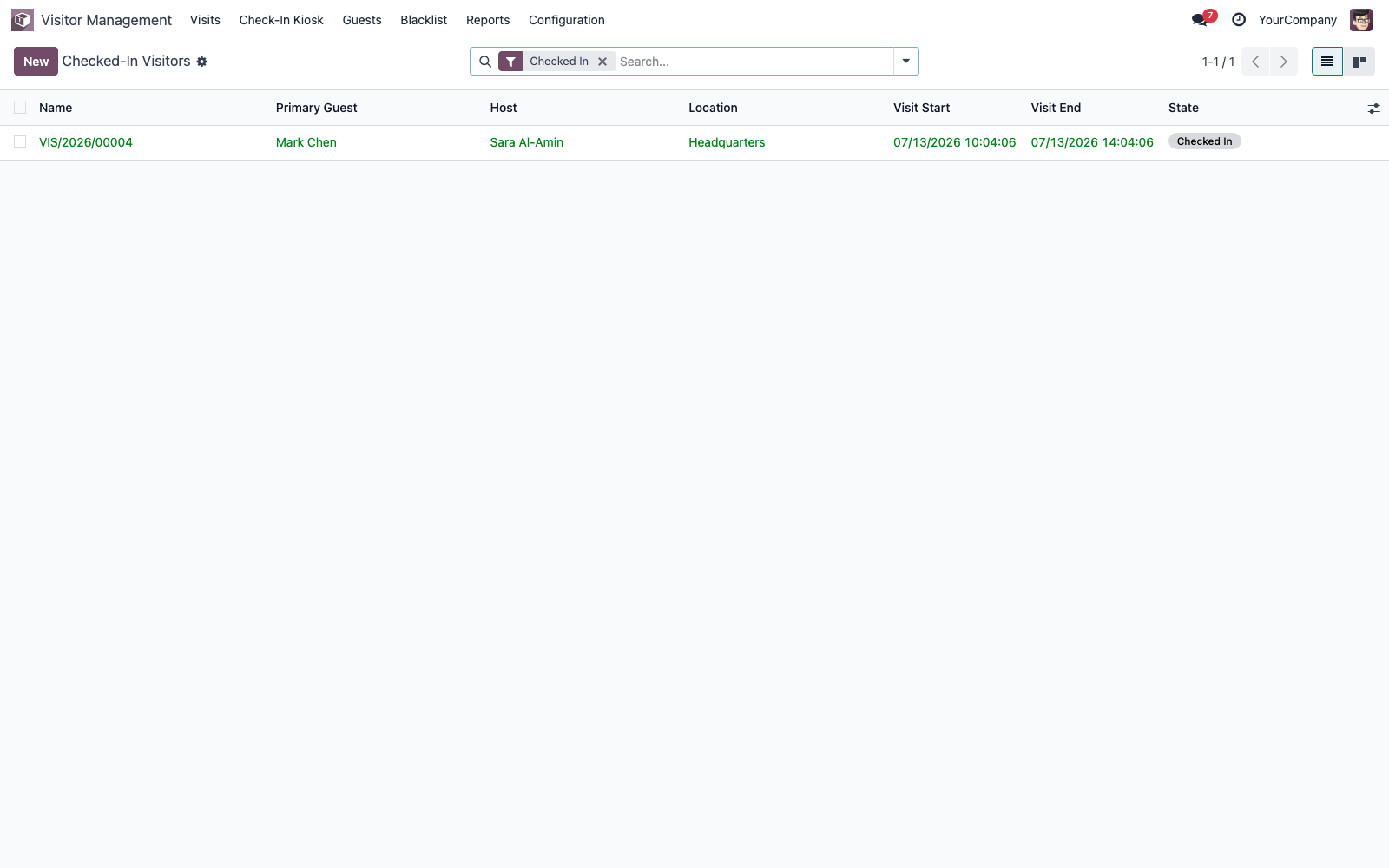Open the Reports menu
Screen dimensions: 1389x868
coord(488,20)
